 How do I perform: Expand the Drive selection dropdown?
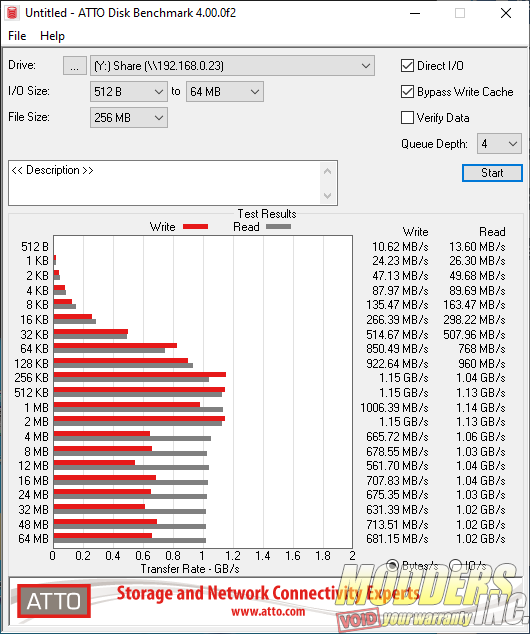232,66
